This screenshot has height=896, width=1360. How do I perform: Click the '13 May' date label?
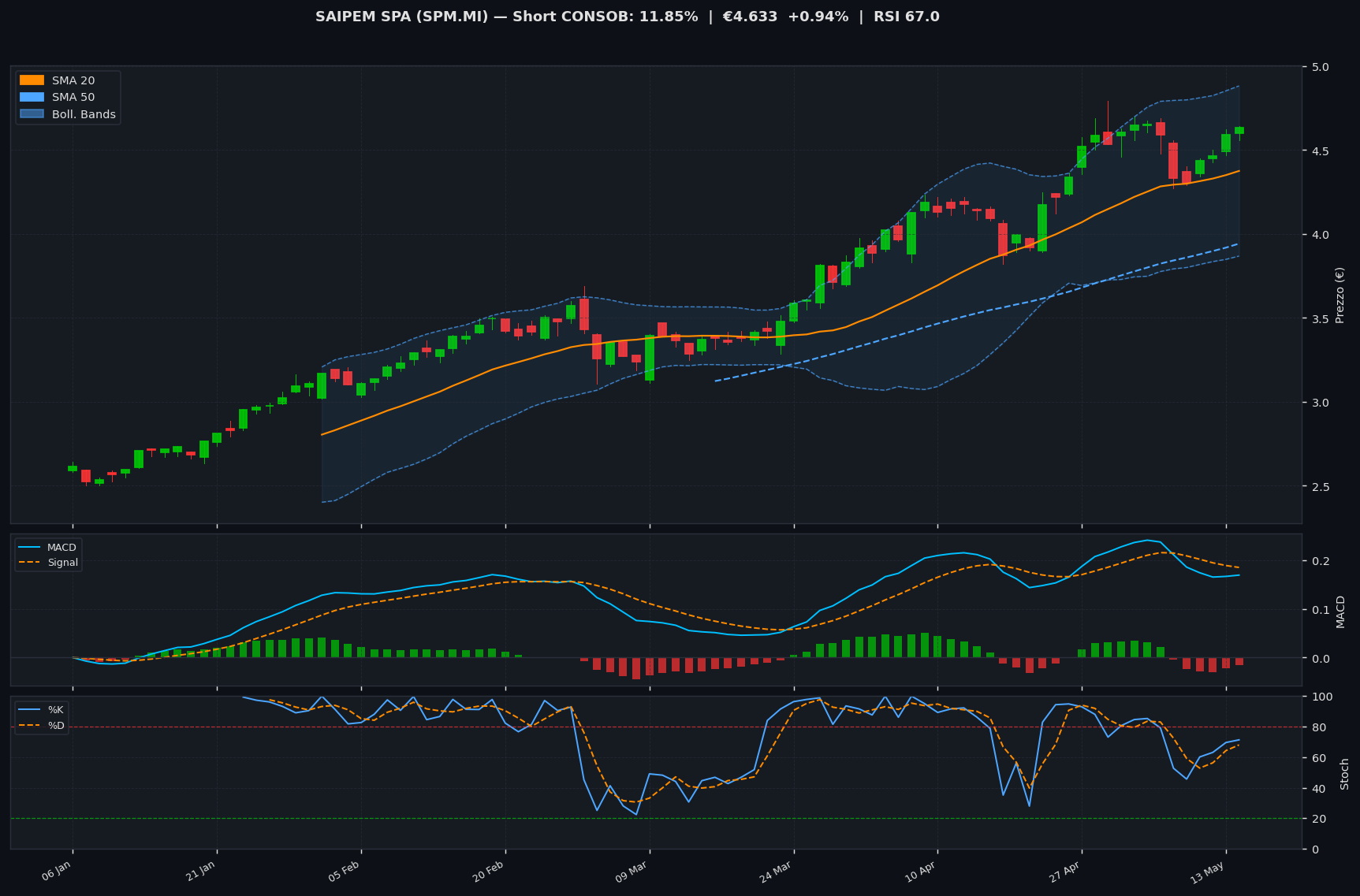coord(1209,871)
